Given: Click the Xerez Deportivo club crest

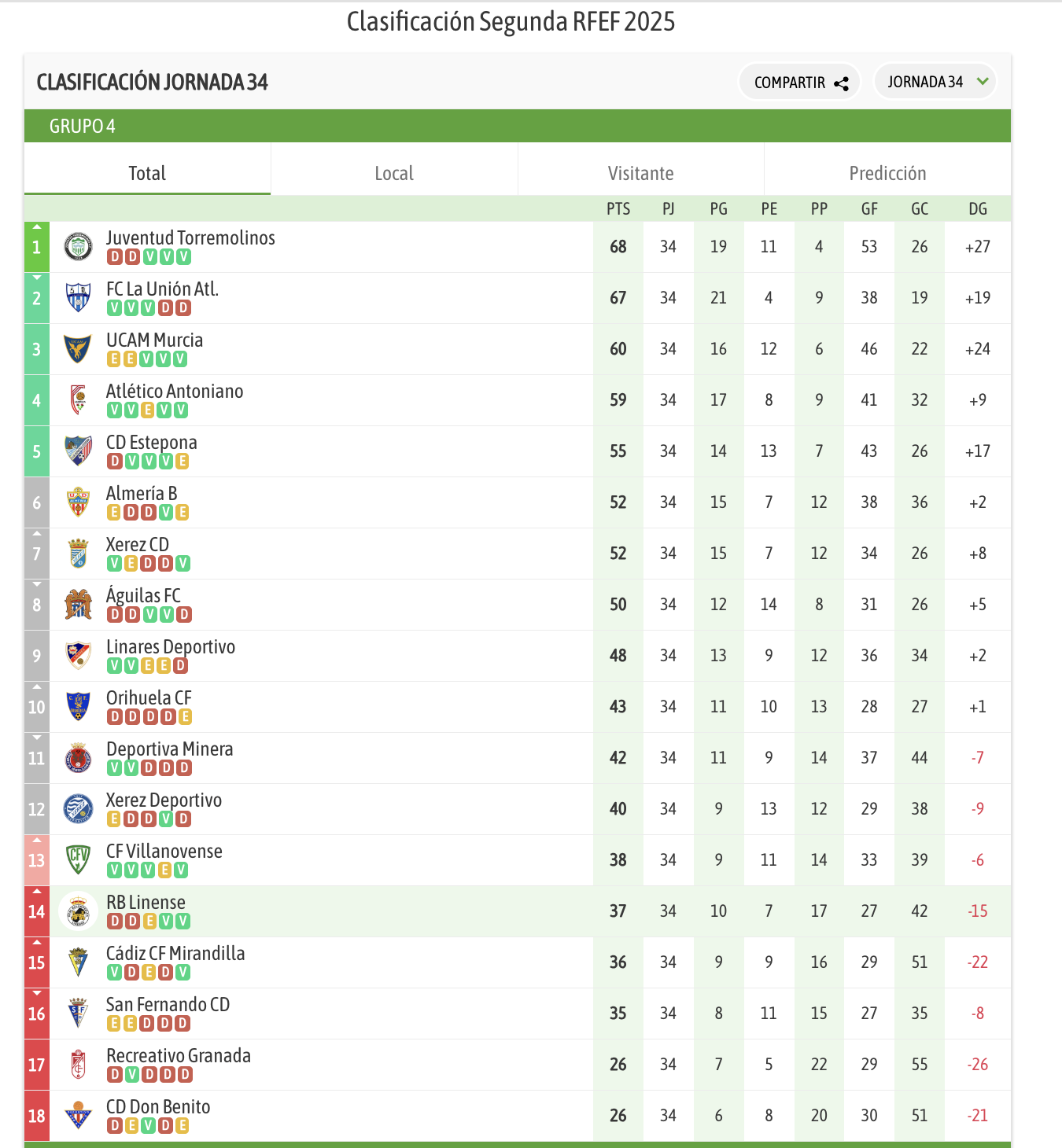Looking at the screenshot, I should coord(78,809).
